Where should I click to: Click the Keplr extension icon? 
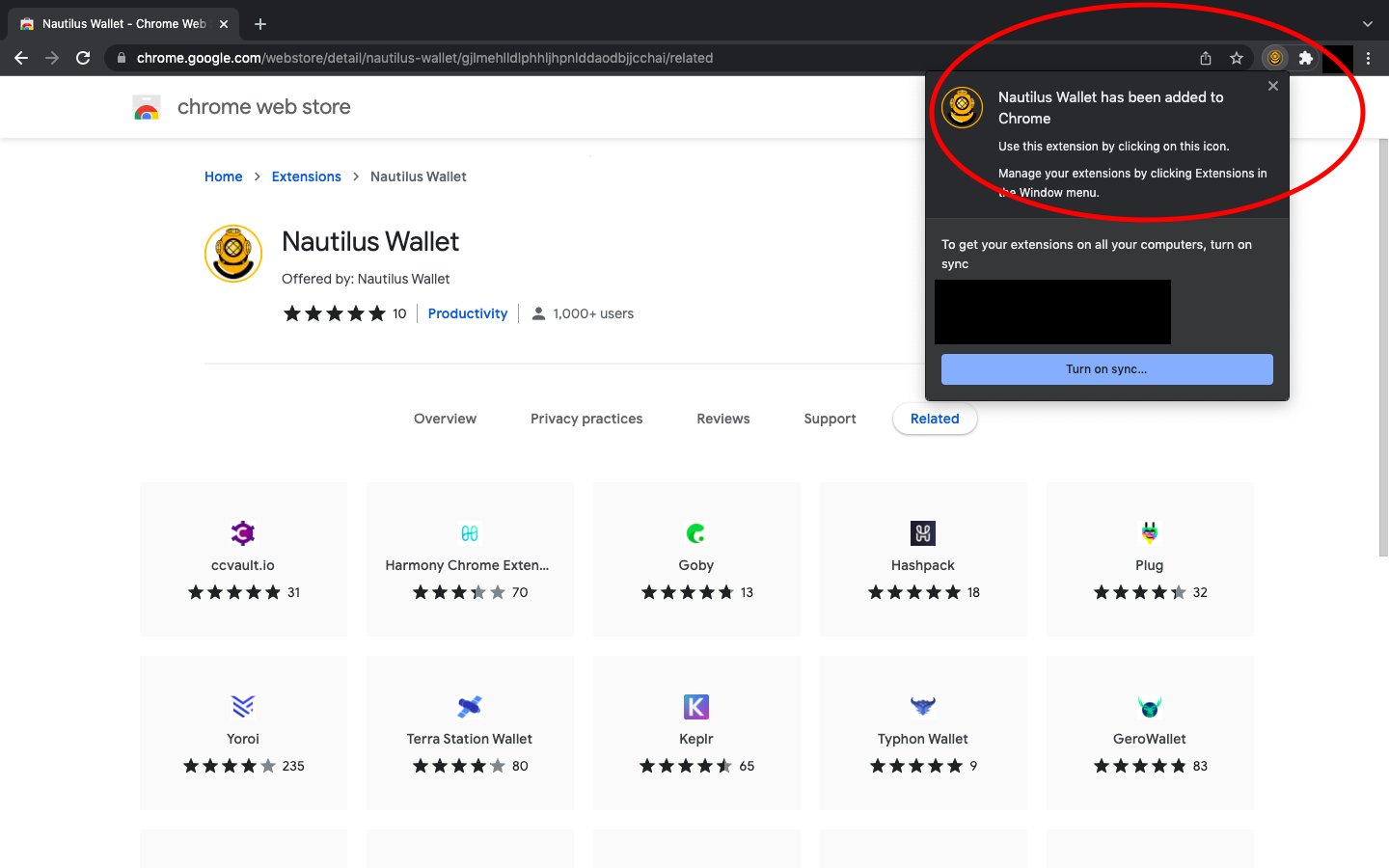pos(696,707)
